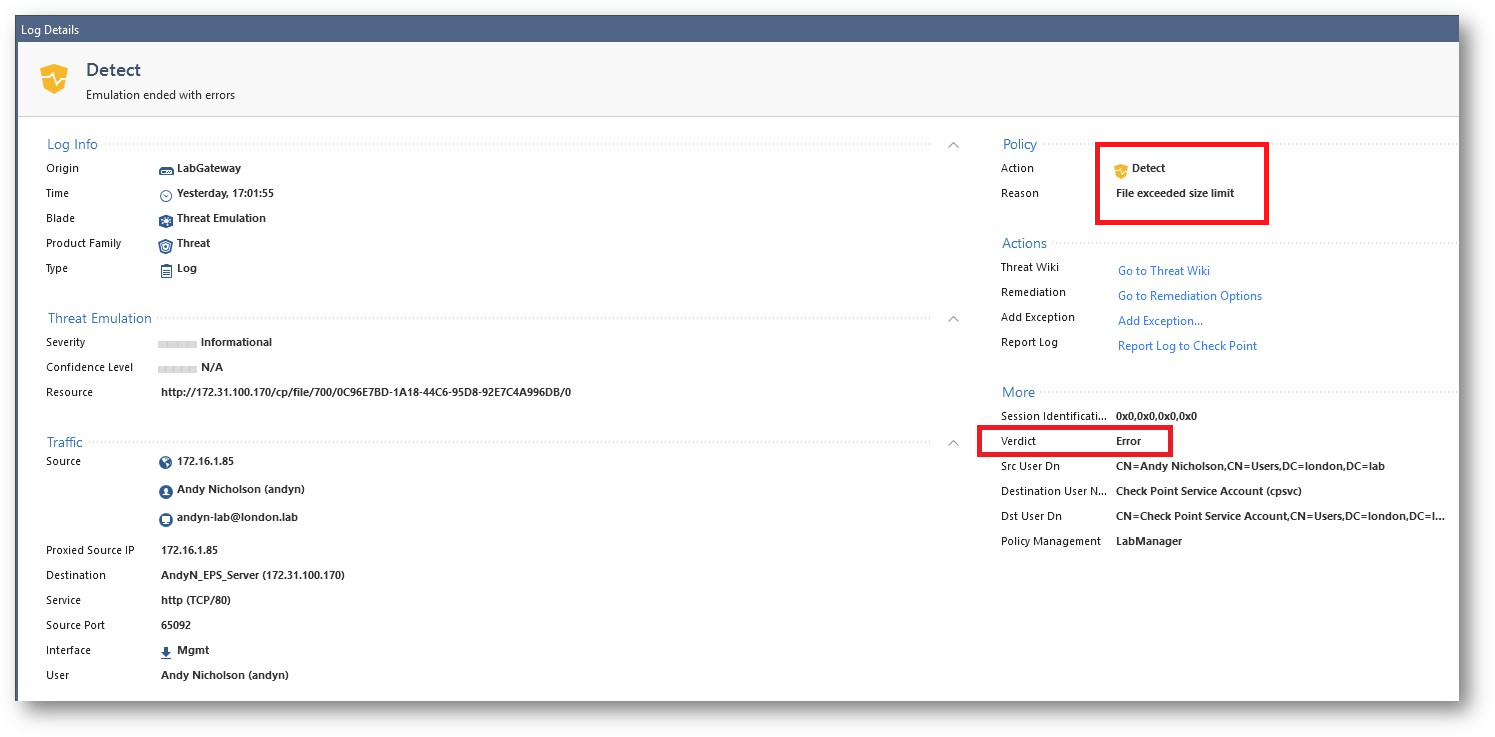
Task: Select the Verdict value Error
Action: (1128, 441)
